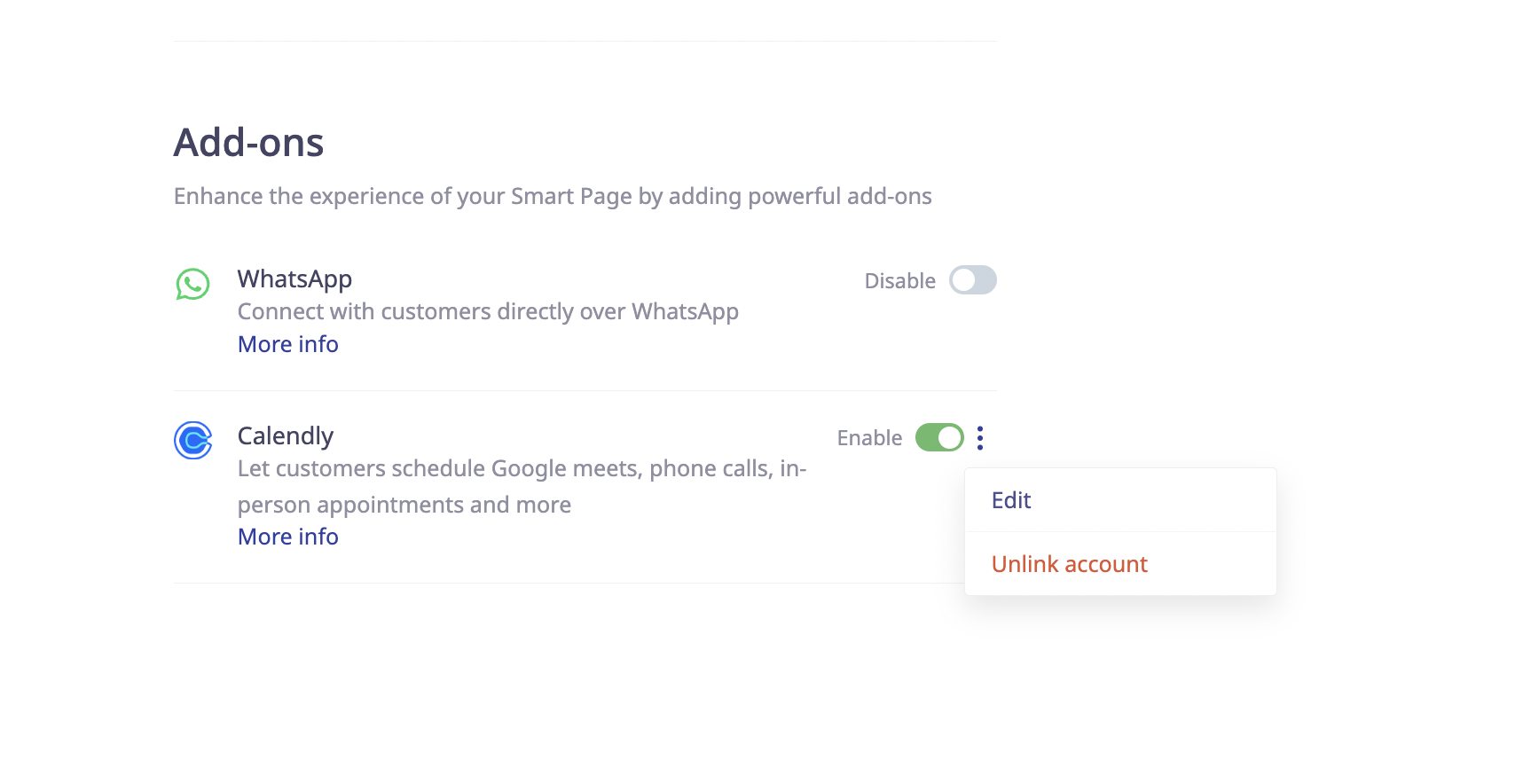The width and height of the screenshot is (1531, 784).
Task: Click the green Calendly switch knob
Action: [x=949, y=437]
